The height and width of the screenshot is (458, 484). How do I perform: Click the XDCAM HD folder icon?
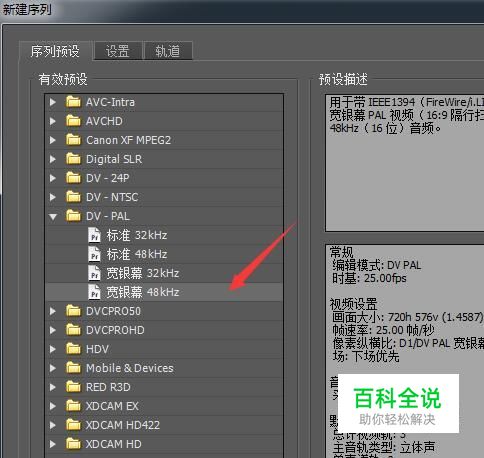coord(73,443)
